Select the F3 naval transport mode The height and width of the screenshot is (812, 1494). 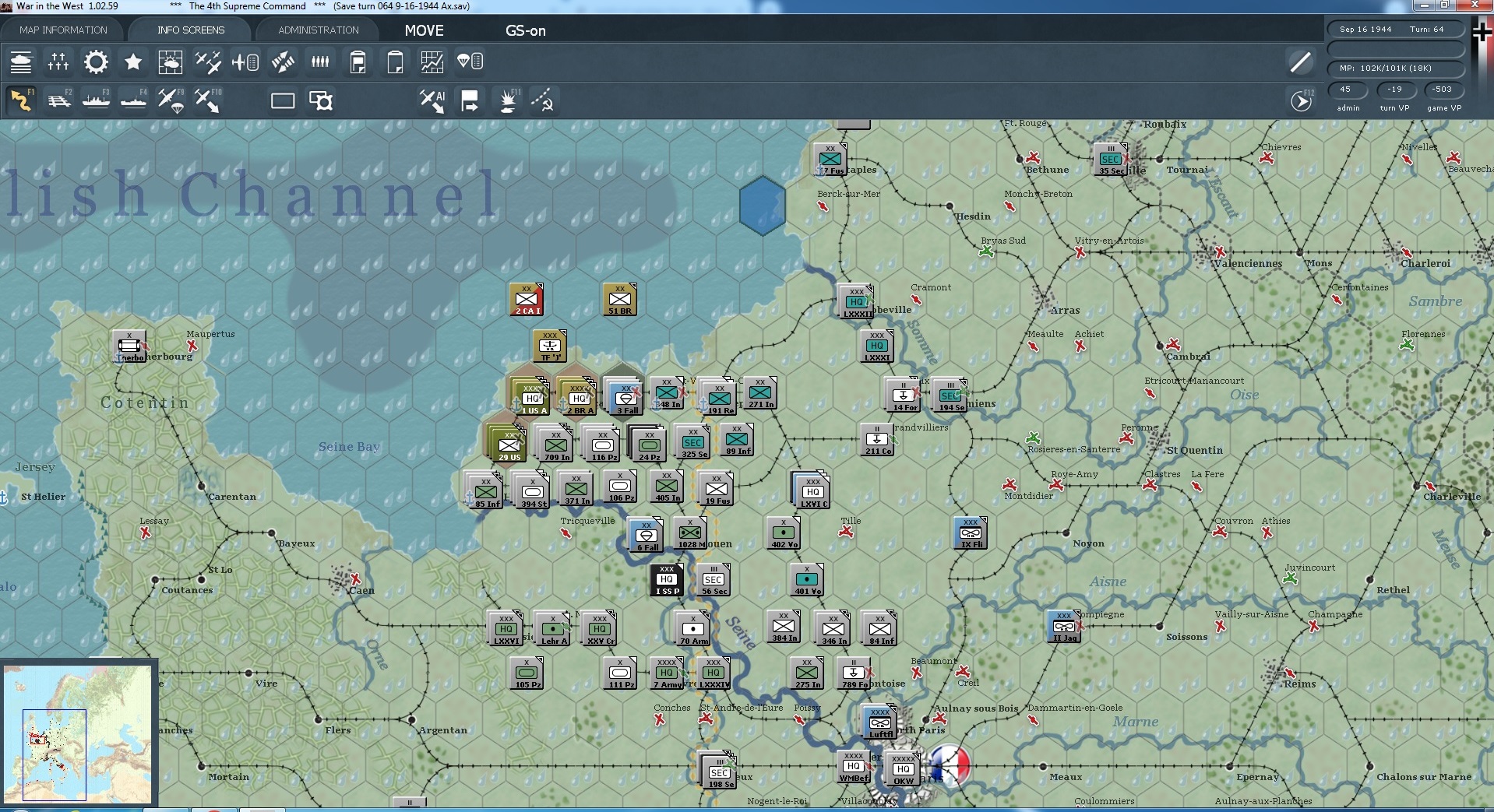coord(96,100)
